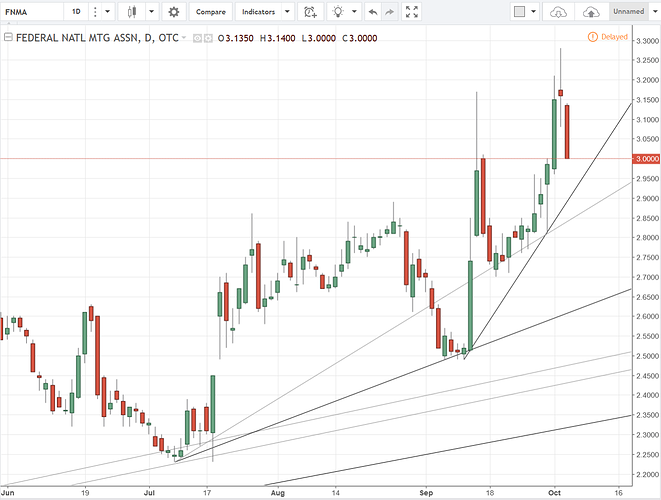
Task: Click the Oct date label on the time axis
Action: point(554,492)
